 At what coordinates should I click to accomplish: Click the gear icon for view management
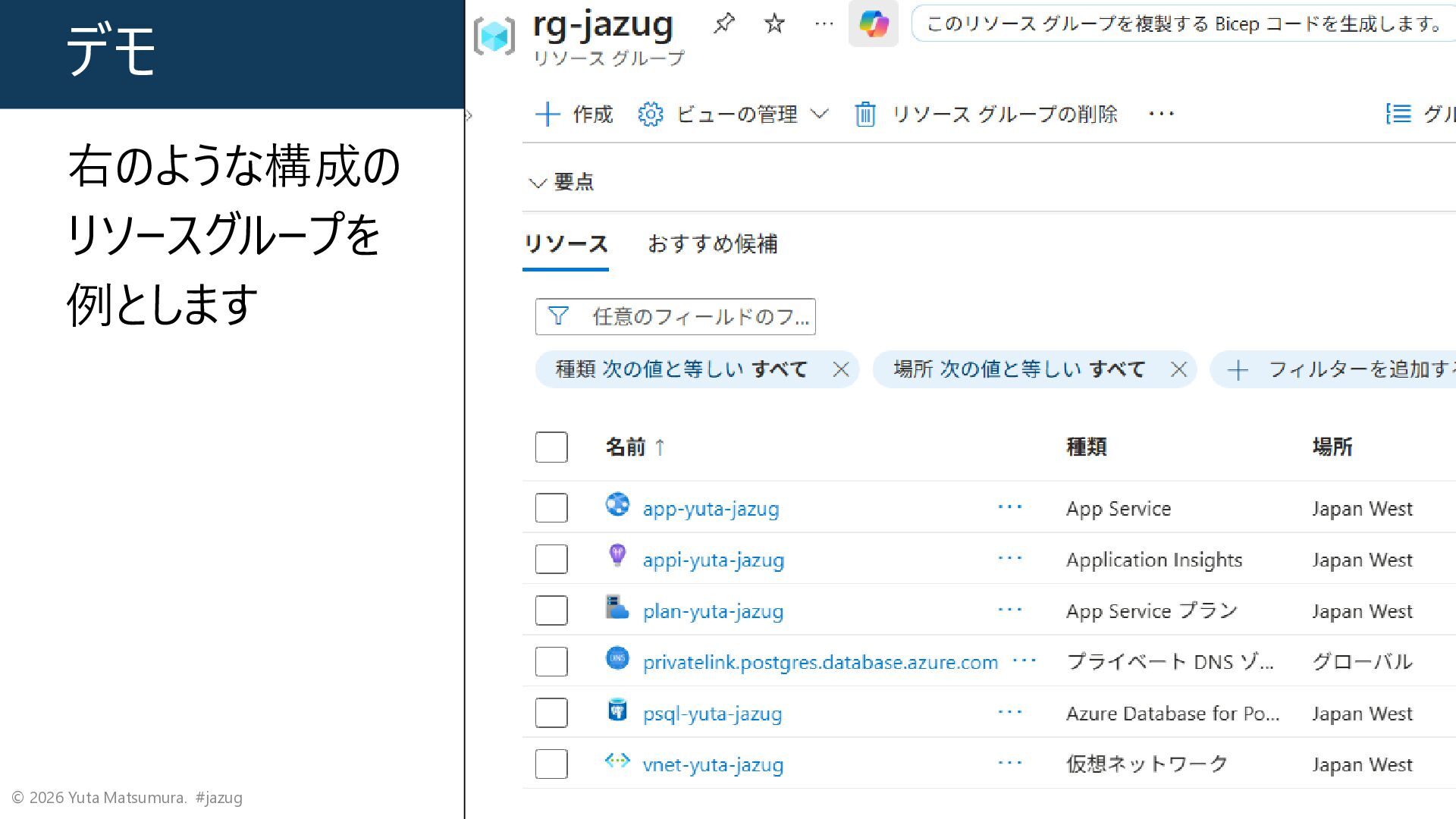click(650, 115)
